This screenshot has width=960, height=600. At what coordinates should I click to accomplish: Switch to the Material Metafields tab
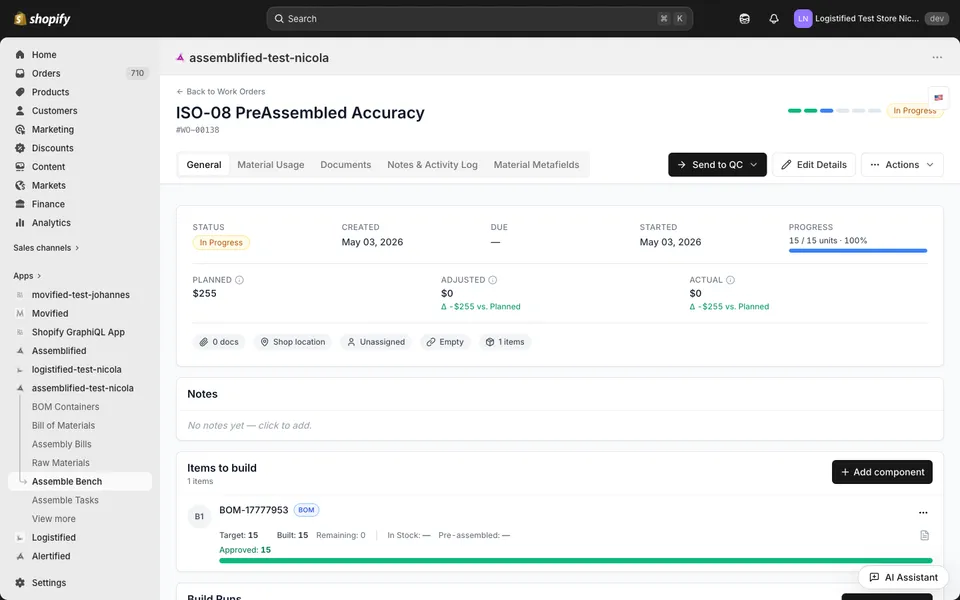click(x=536, y=165)
